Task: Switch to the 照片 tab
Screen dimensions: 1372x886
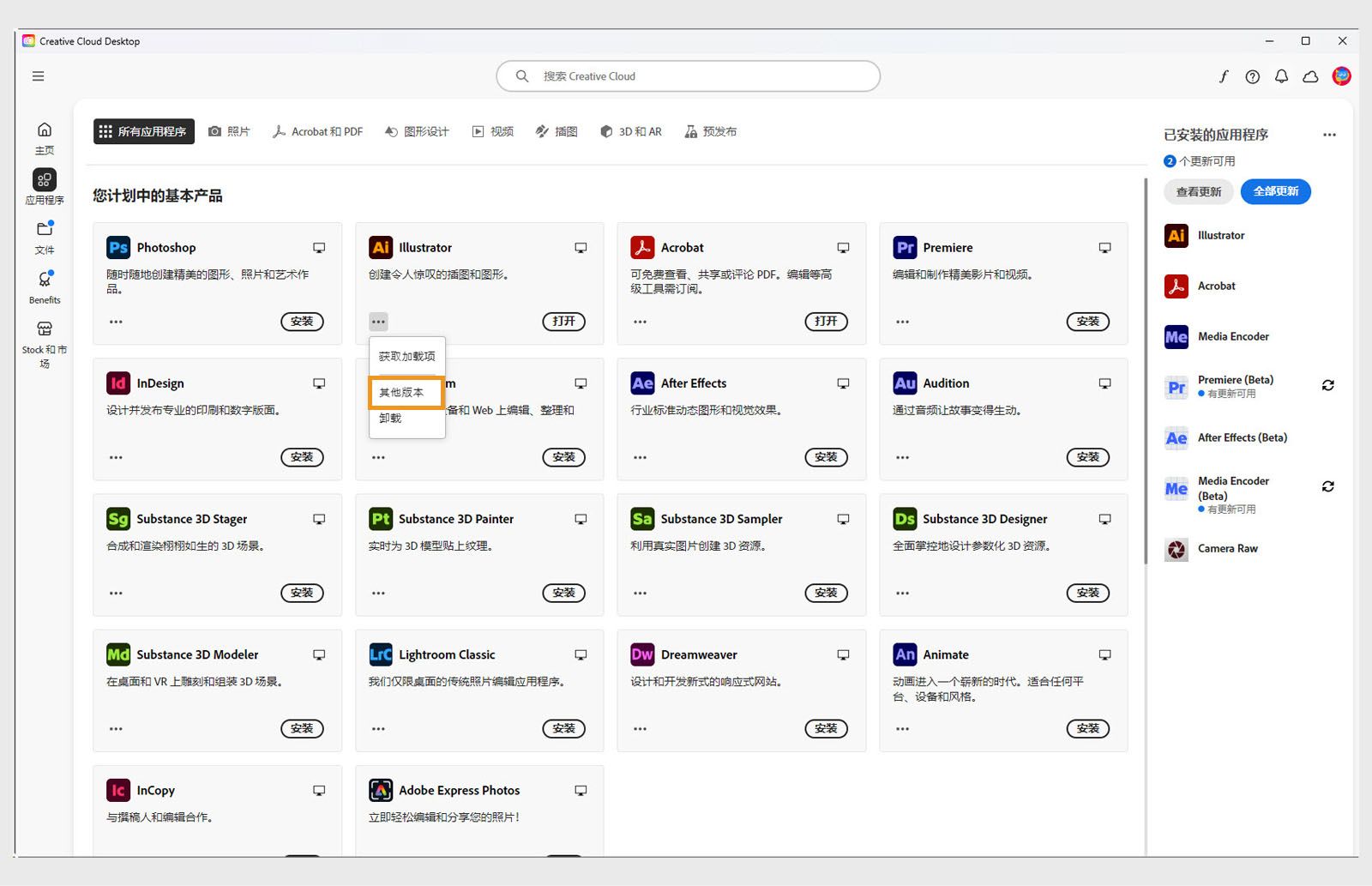Action: (229, 131)
